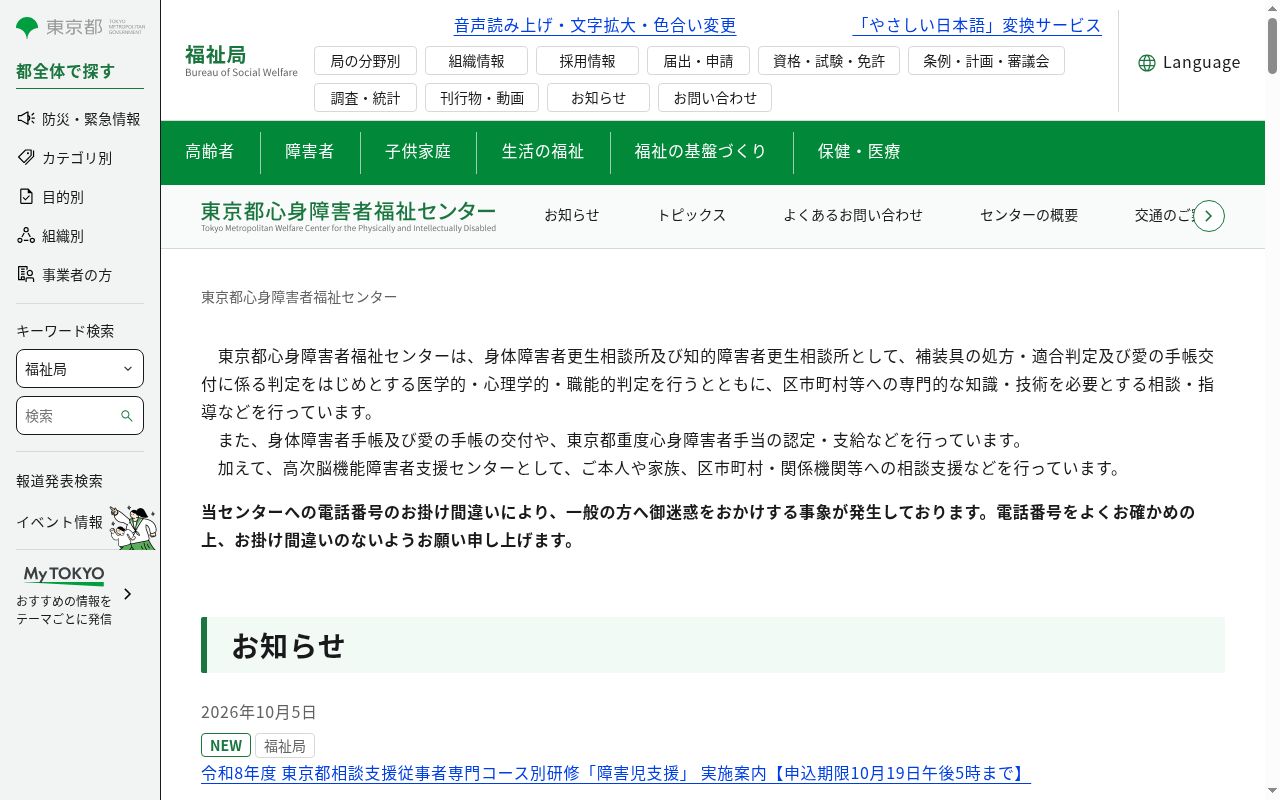Open the 調査・統計 button
The width and height of the screenshot is (1280, 800).
coord(365,97)
